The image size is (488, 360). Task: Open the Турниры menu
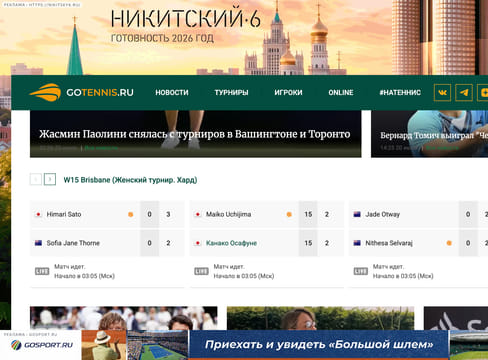(x=231, y=92)
